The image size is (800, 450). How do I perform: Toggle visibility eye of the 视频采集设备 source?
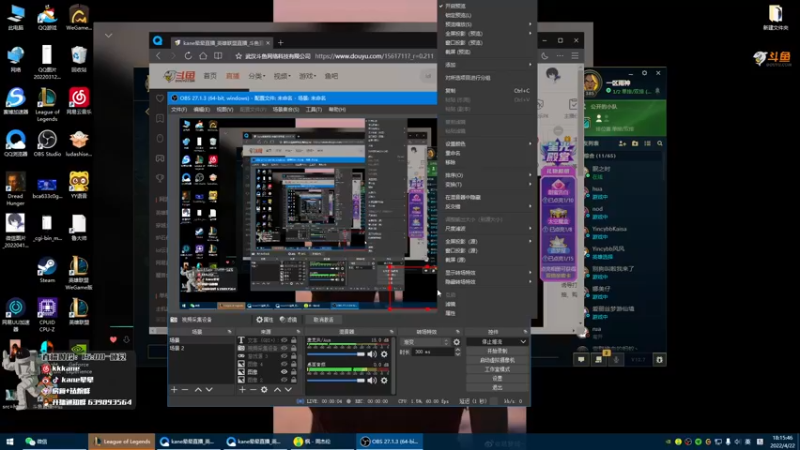pos(284,348)
